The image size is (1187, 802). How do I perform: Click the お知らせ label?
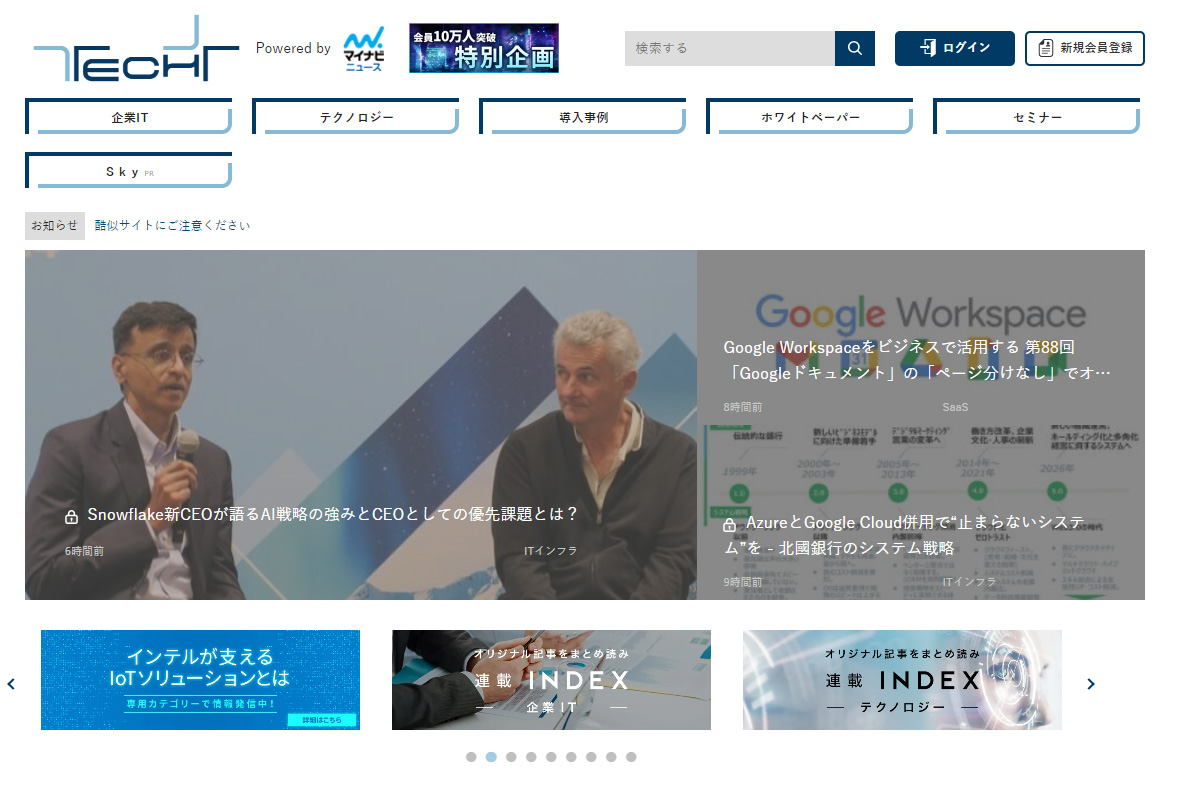coord(55,226)
